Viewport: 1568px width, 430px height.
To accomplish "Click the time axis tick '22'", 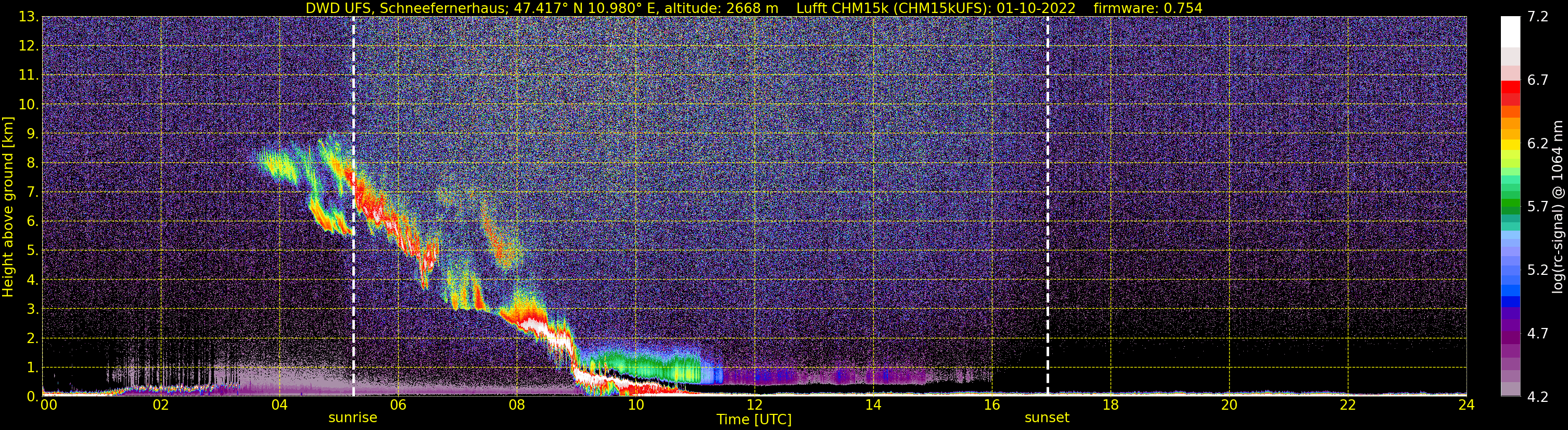I will 1348,406.
